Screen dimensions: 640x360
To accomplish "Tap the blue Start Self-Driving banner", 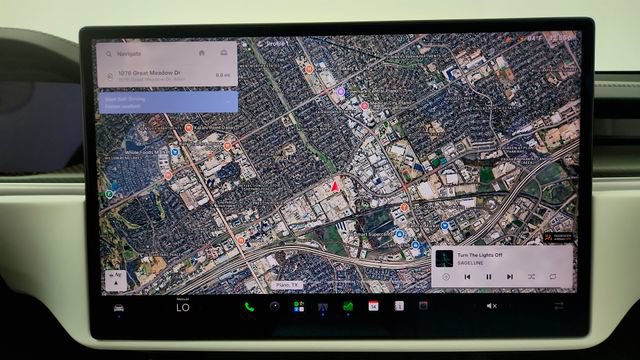I will [x=168, y=102].
